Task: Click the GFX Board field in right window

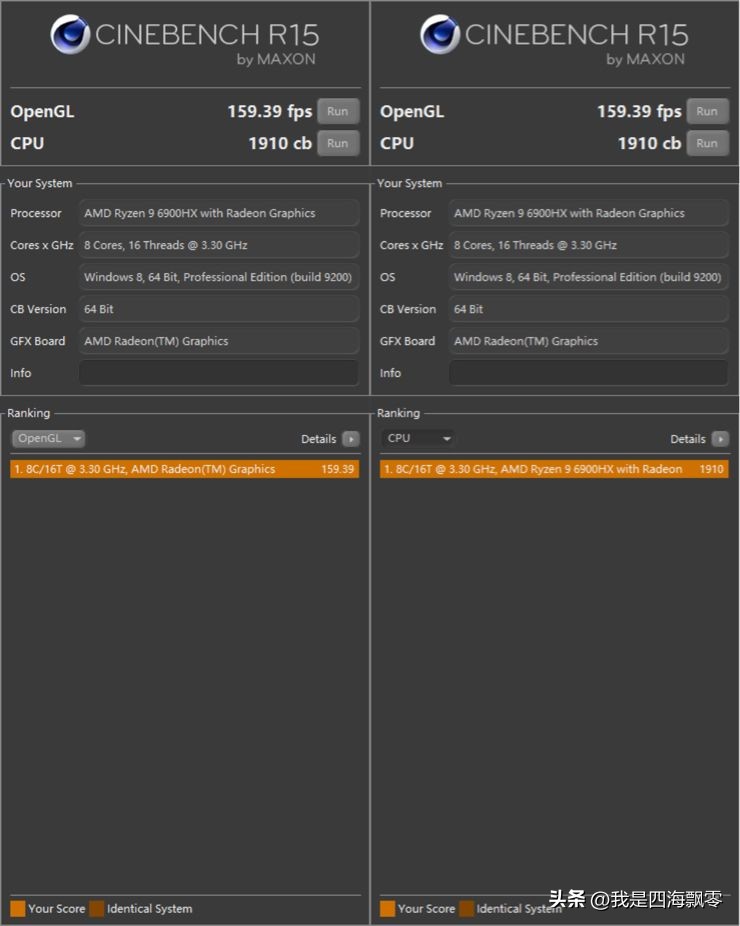Action: tap(588, 341)
